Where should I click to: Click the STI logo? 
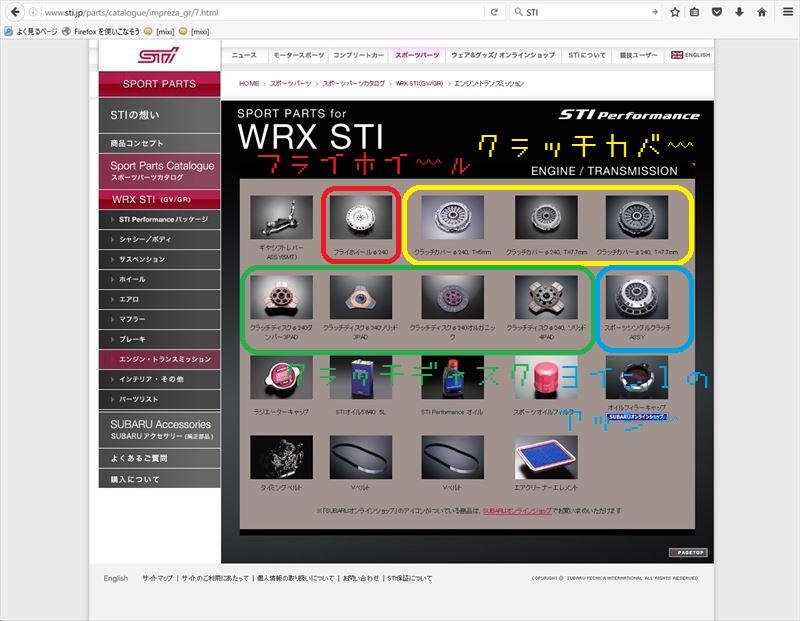[x=159, y=55]
